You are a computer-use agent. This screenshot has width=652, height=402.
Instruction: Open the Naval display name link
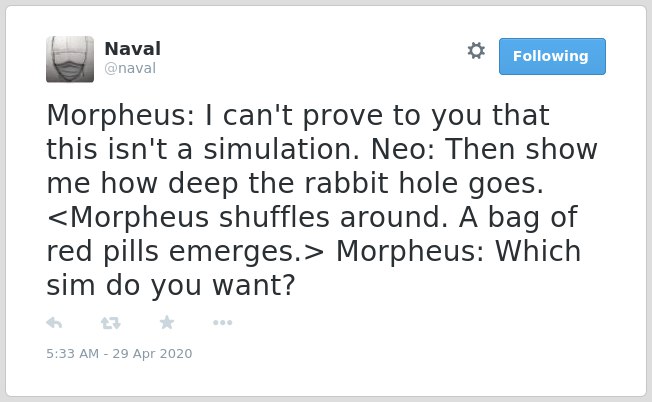coord(133,49)
